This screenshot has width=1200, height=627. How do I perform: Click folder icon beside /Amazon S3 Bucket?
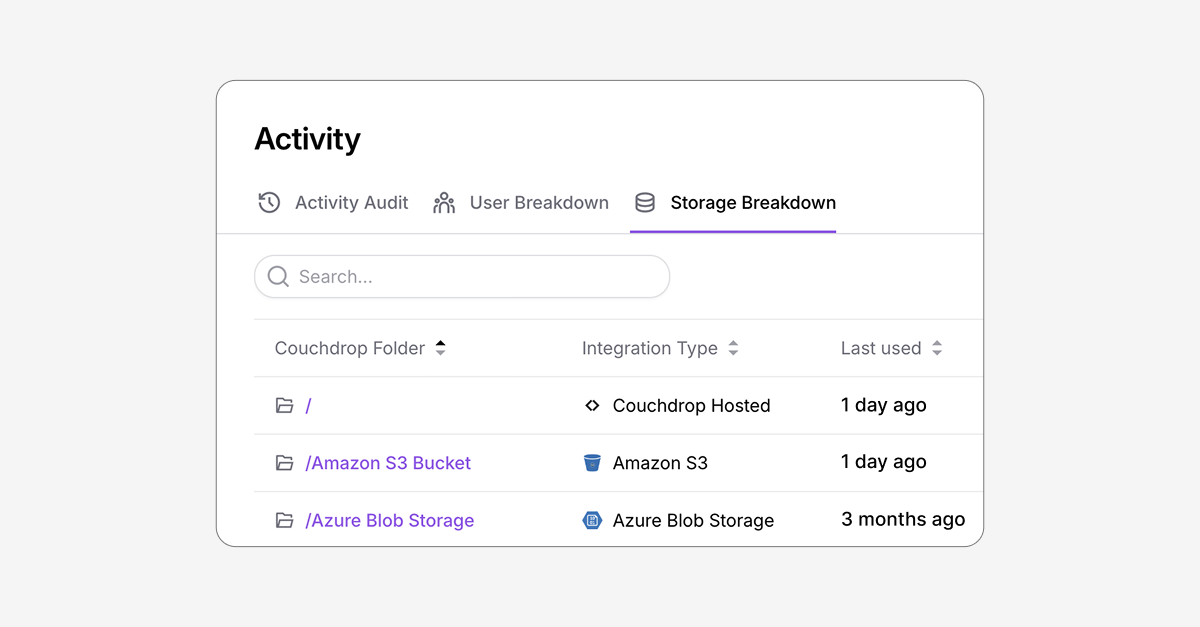285,463
